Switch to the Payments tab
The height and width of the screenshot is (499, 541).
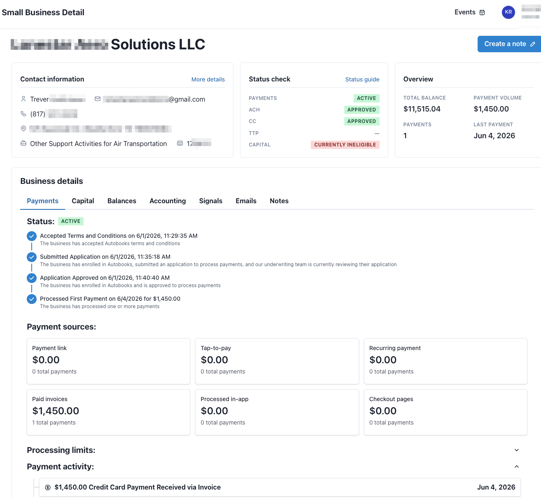(42, 201)
